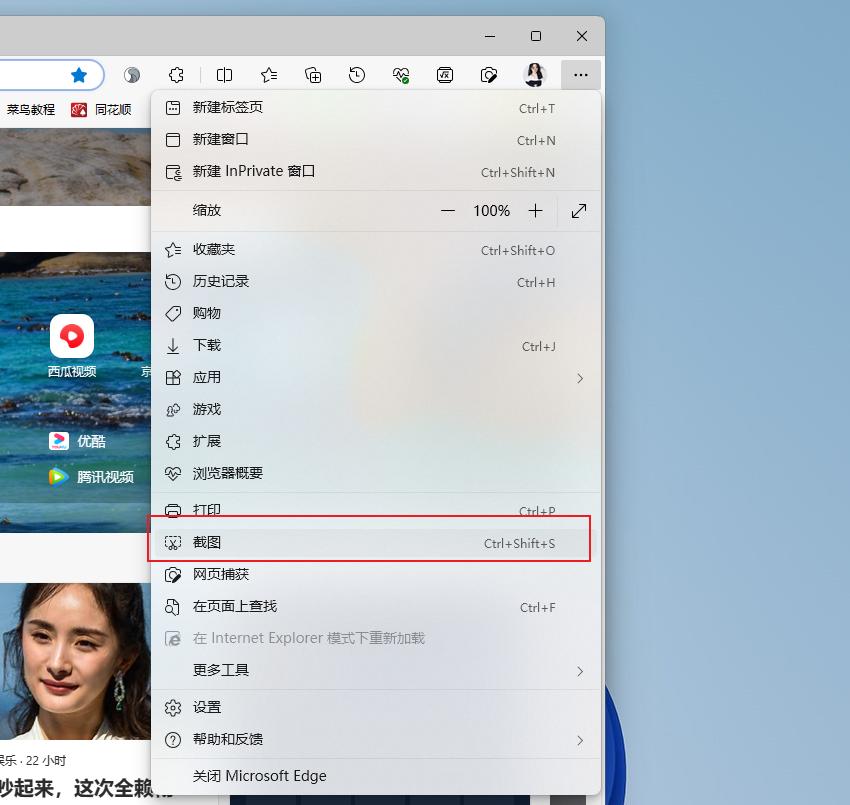Open the 西瓜视频 shortcut icon
The width and height of the screenshot is (850, 805).
pos(71,336)
